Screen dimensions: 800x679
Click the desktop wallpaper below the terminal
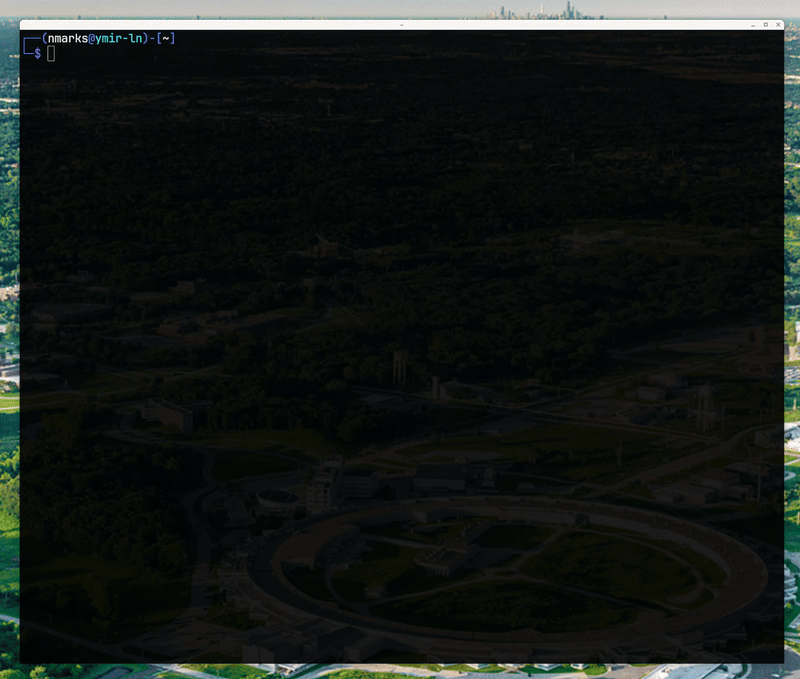coord(400,671)
